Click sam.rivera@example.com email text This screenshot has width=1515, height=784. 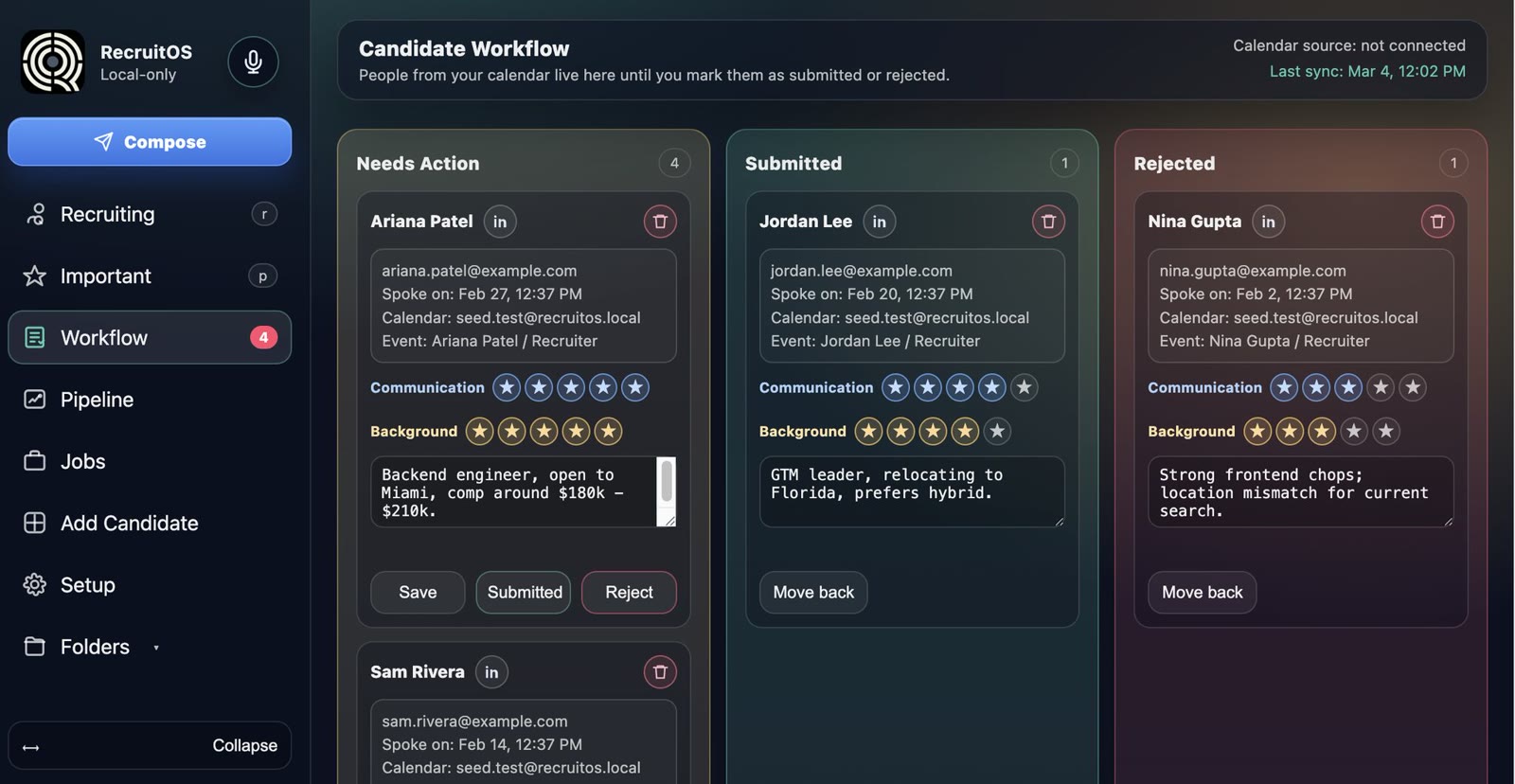474,722
